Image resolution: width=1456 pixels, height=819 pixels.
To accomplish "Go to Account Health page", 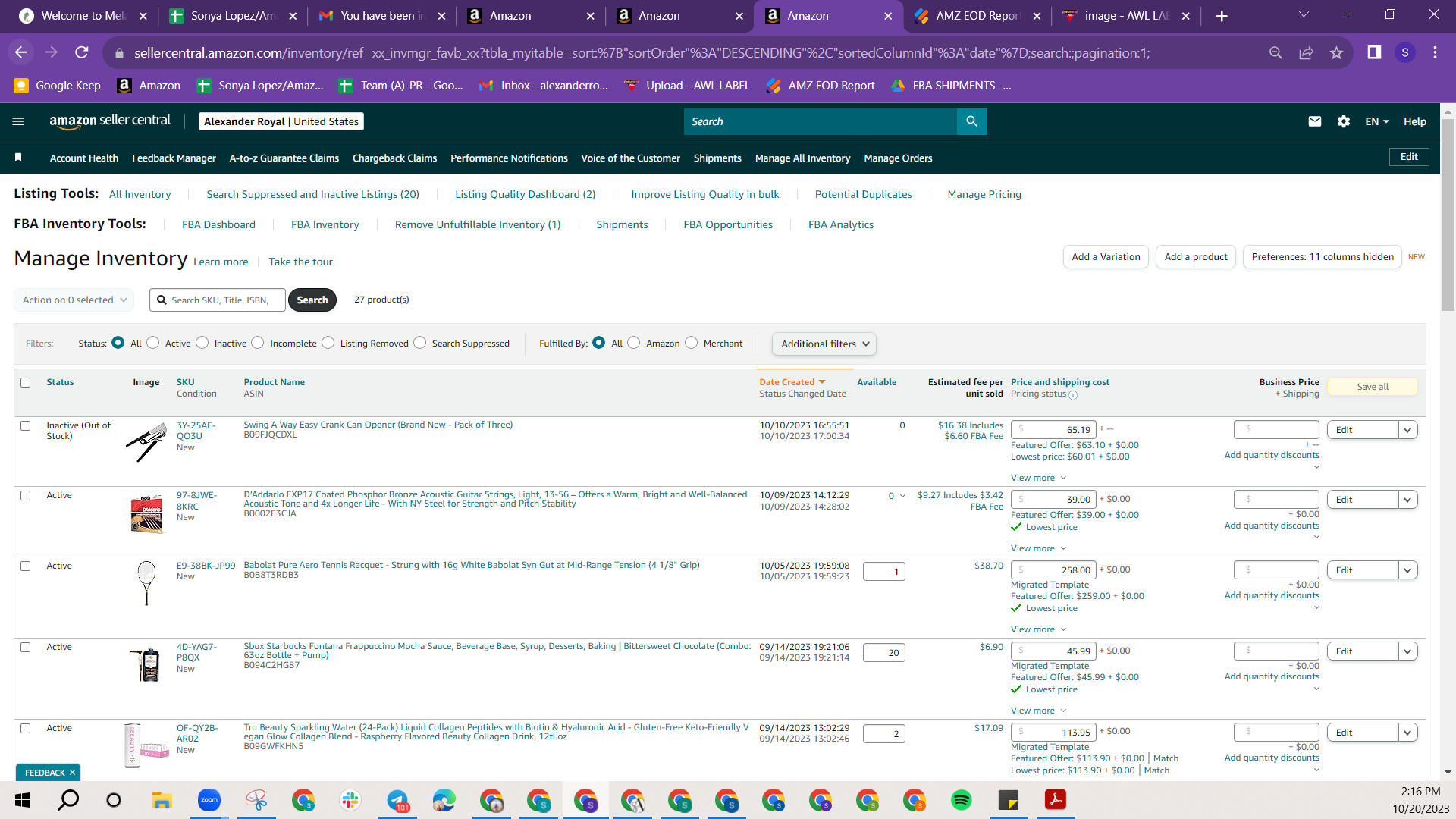I will (84, 158).
